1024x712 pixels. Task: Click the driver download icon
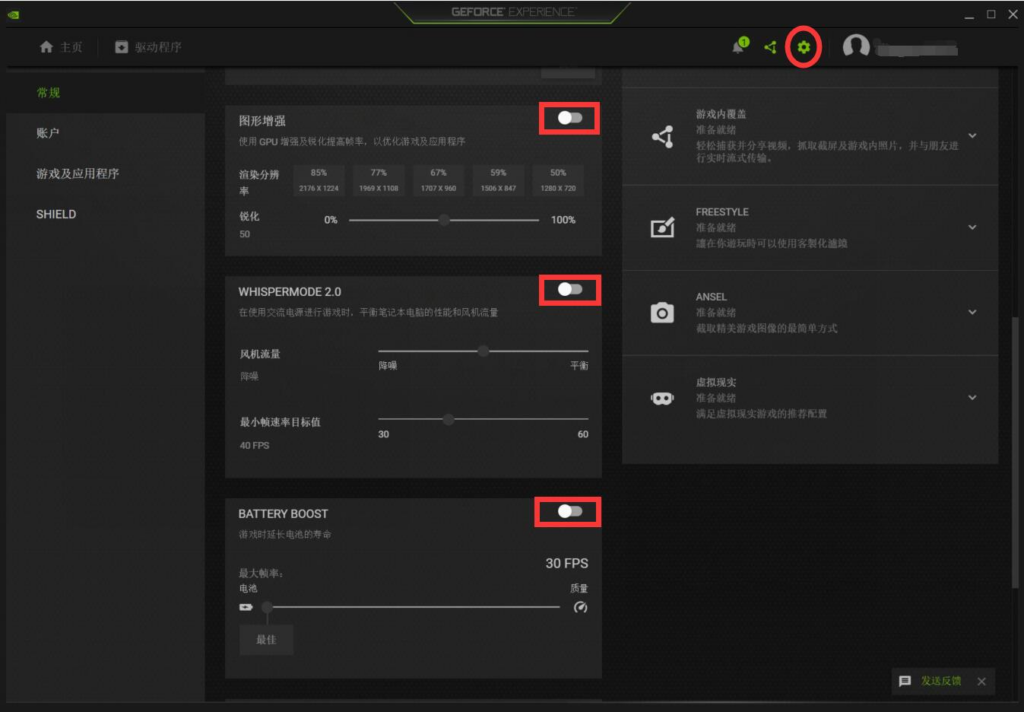click(121, 47)
